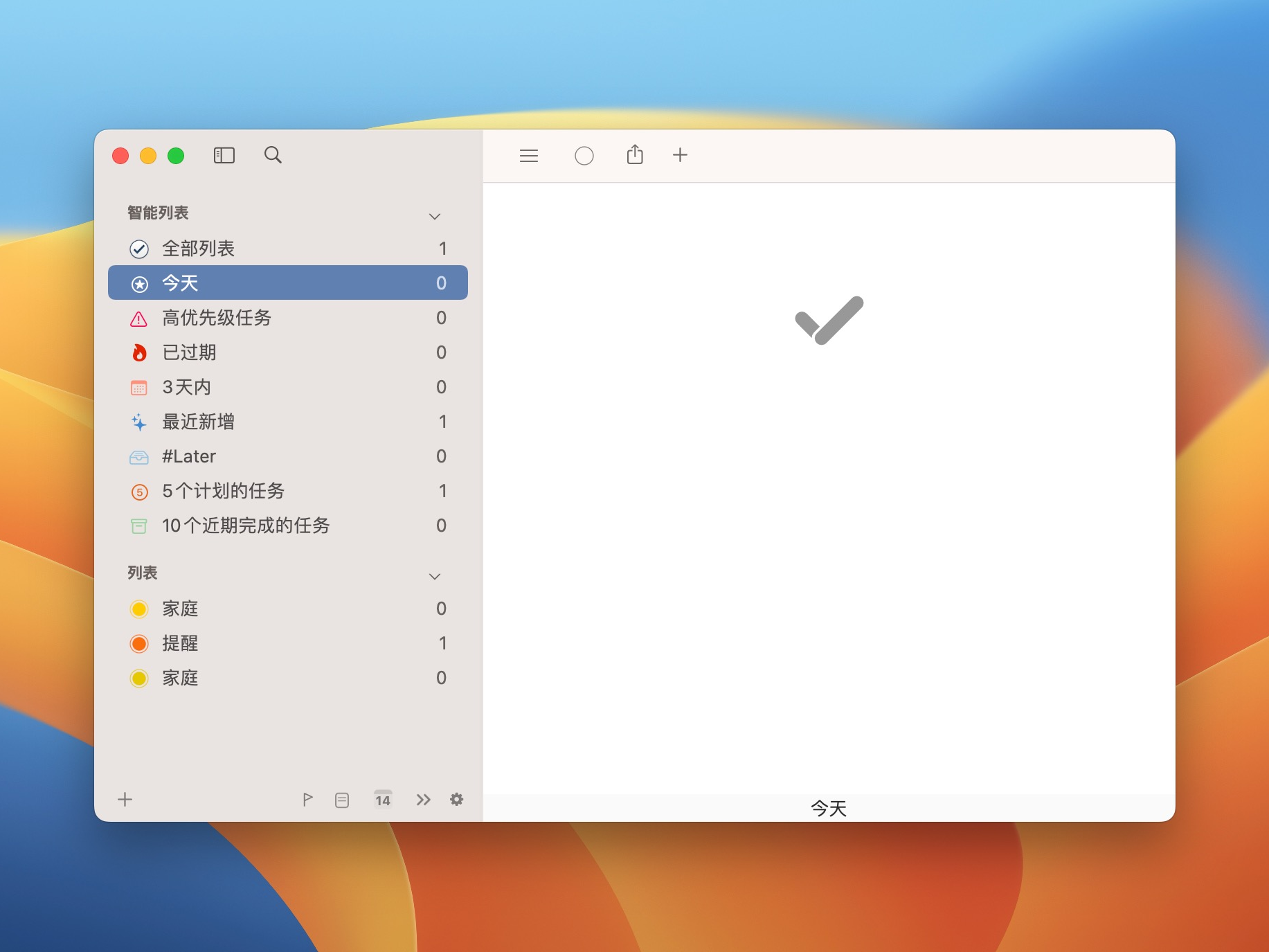Open 高优先级任务 smart list
This screenshot has height=952, width=1269.
click(288, 318)
